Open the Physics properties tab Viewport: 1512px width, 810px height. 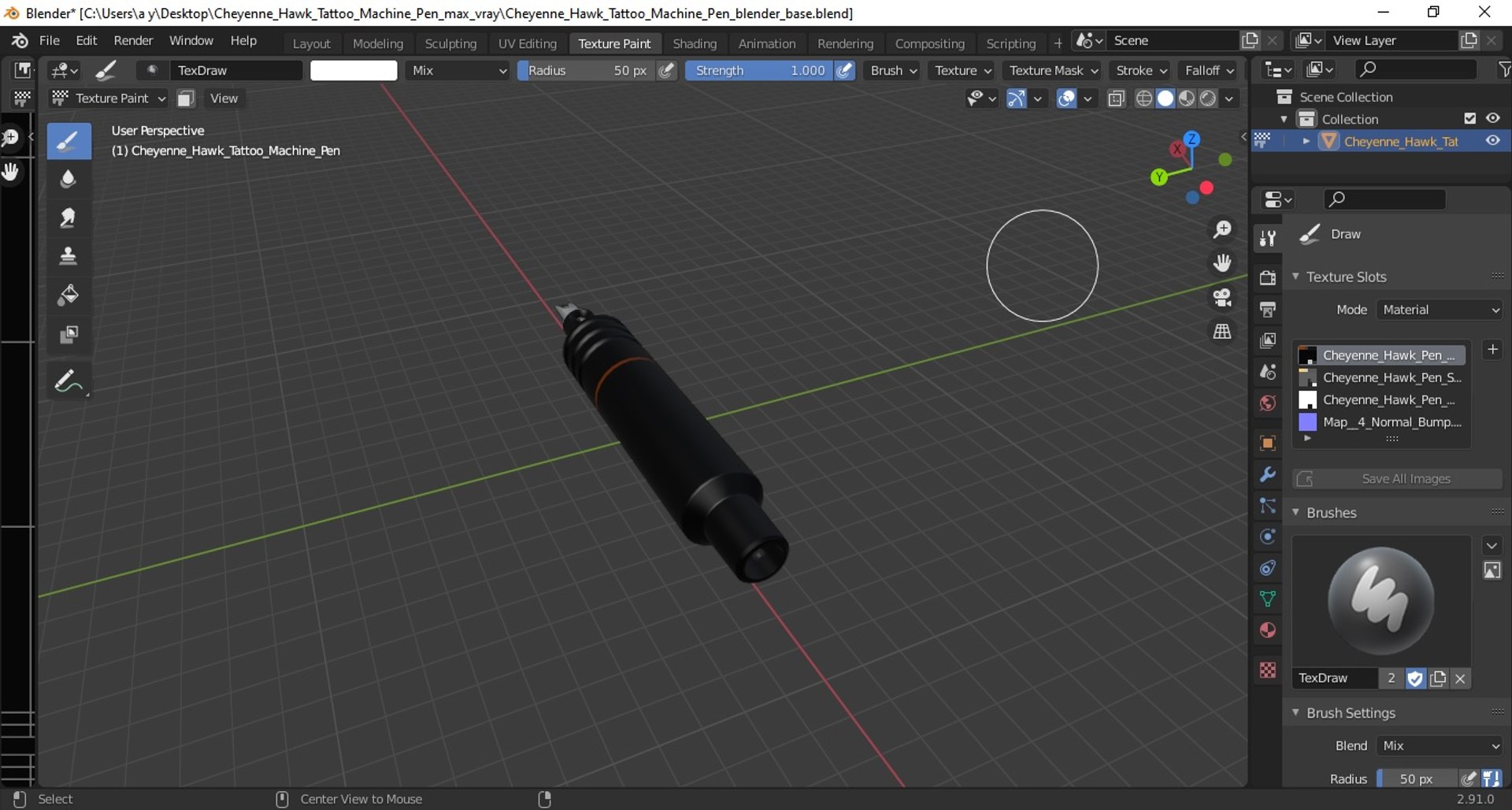point(1267,537)
